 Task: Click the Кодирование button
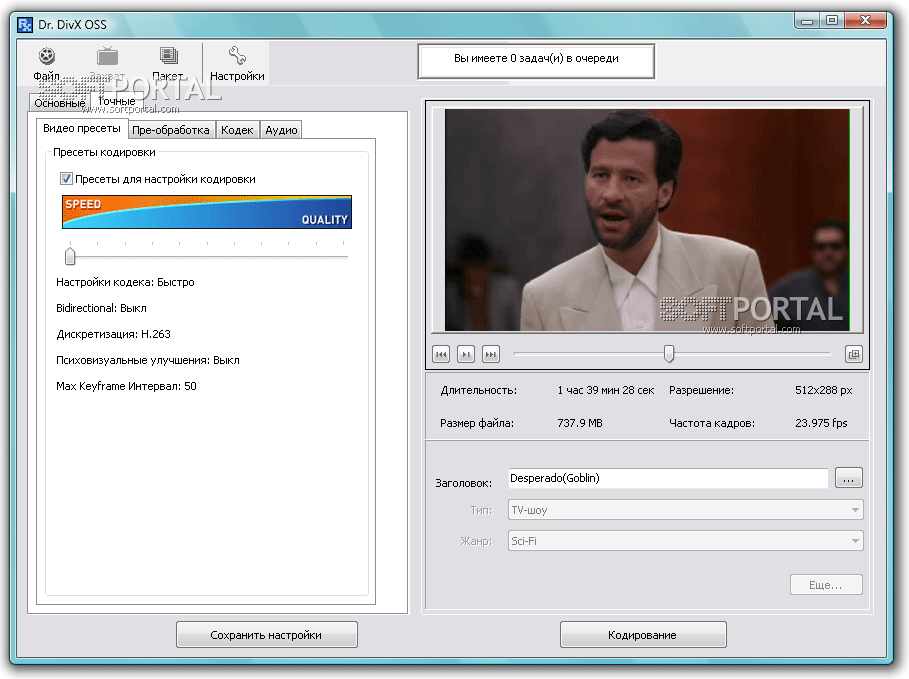(643, 635)
